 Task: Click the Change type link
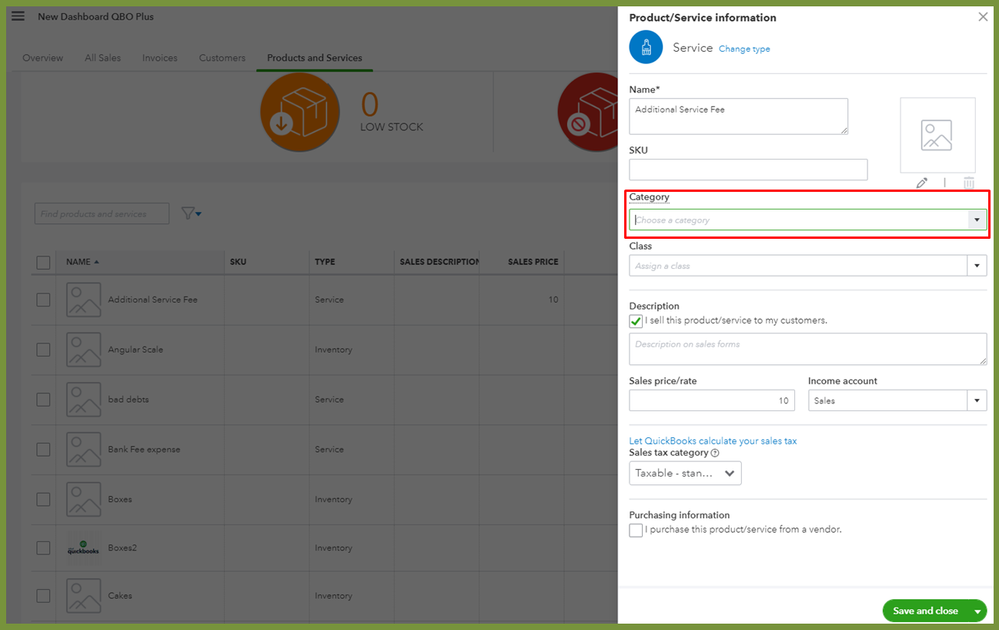coord(744,49)
